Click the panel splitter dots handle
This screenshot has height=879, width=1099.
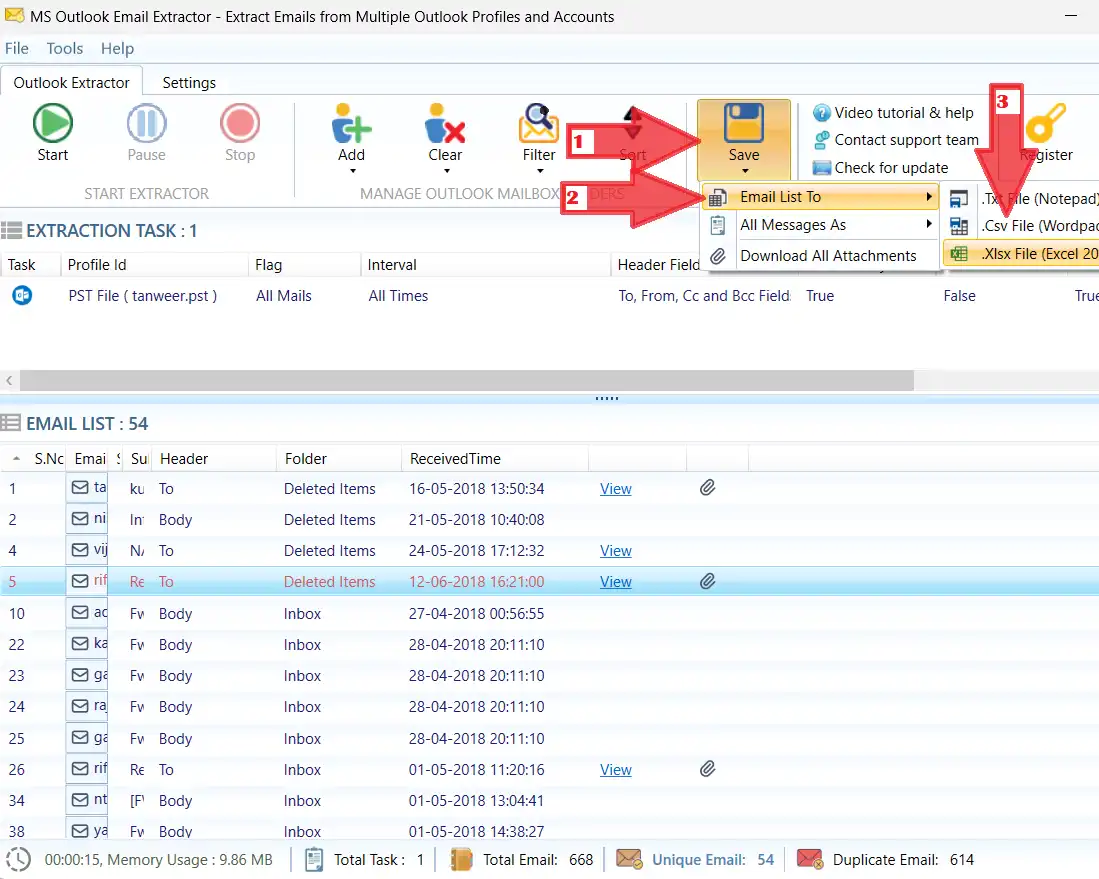(x=607, y=398)
